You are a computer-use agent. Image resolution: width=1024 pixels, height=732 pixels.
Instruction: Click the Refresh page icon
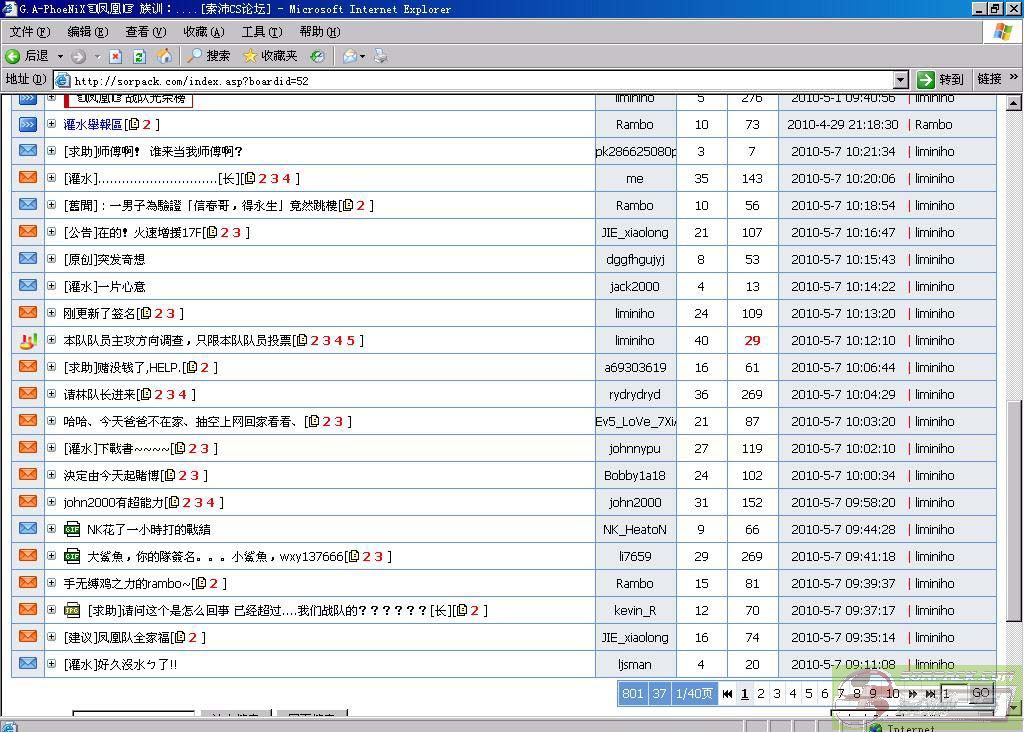(x=139, y=56)
